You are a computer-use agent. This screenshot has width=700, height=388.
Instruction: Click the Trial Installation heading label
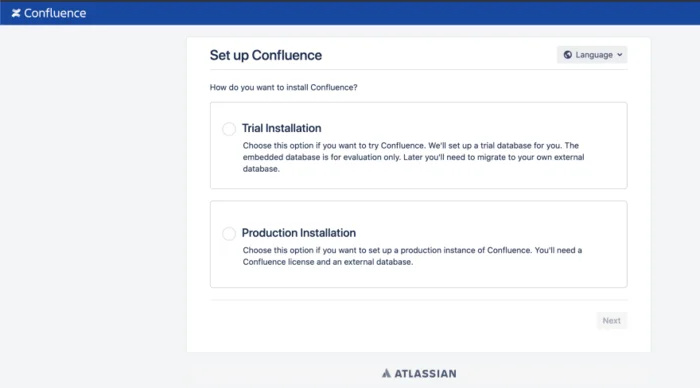282,128
